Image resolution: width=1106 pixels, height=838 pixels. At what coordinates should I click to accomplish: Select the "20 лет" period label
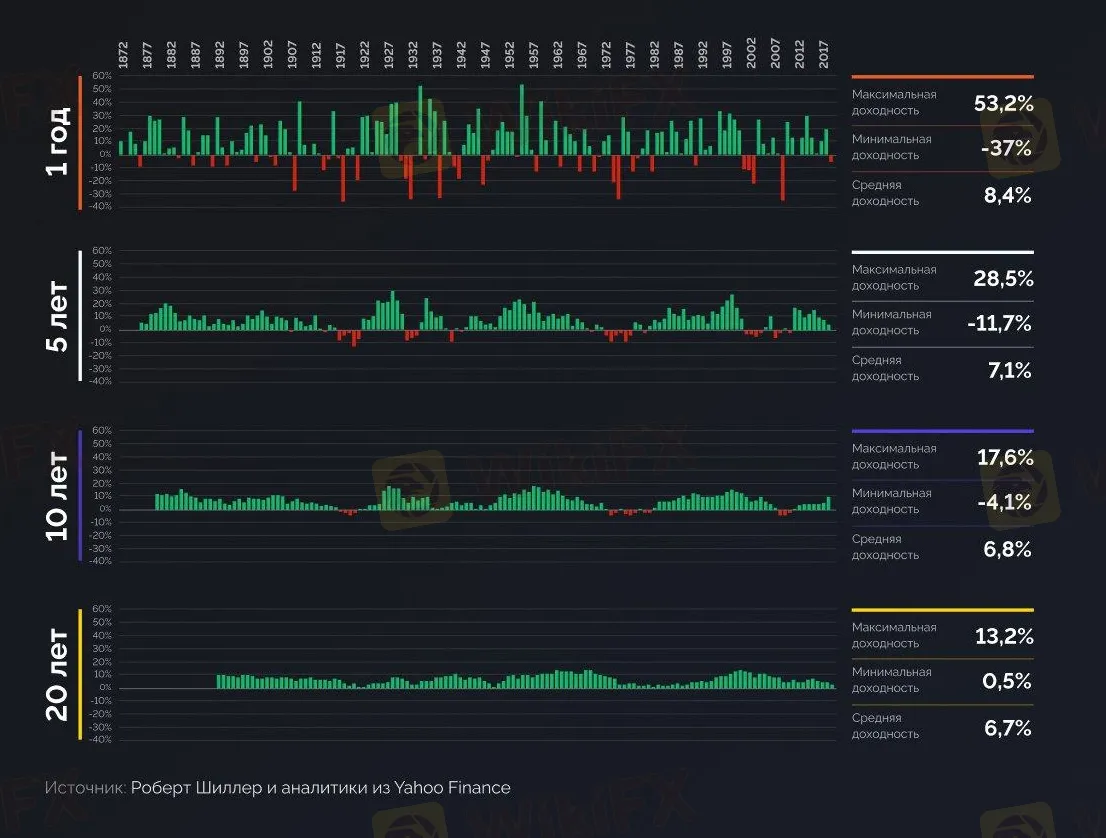tap(58, 674)
